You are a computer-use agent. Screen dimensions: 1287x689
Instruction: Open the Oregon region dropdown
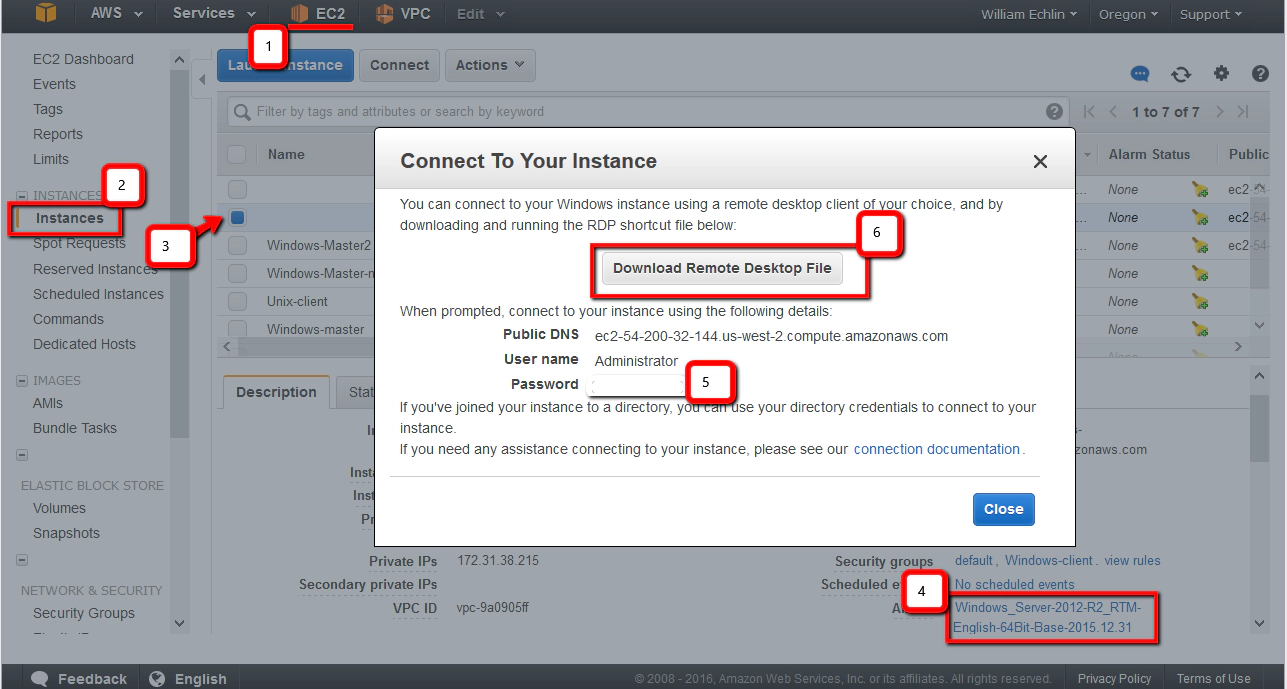1127,14
